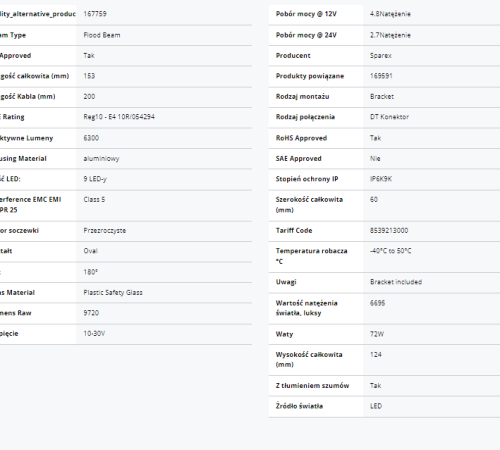Click the 169591 related product number
Image resolution: width=500 pixels, height=450 pixels.
381,76
